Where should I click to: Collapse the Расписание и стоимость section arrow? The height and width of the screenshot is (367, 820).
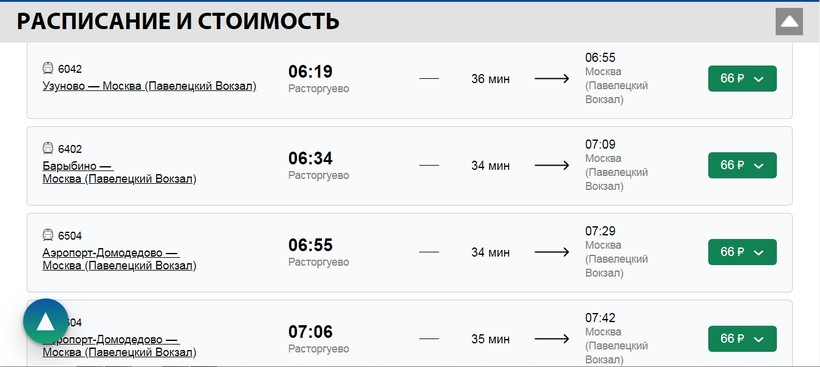(x=789, y=21)
